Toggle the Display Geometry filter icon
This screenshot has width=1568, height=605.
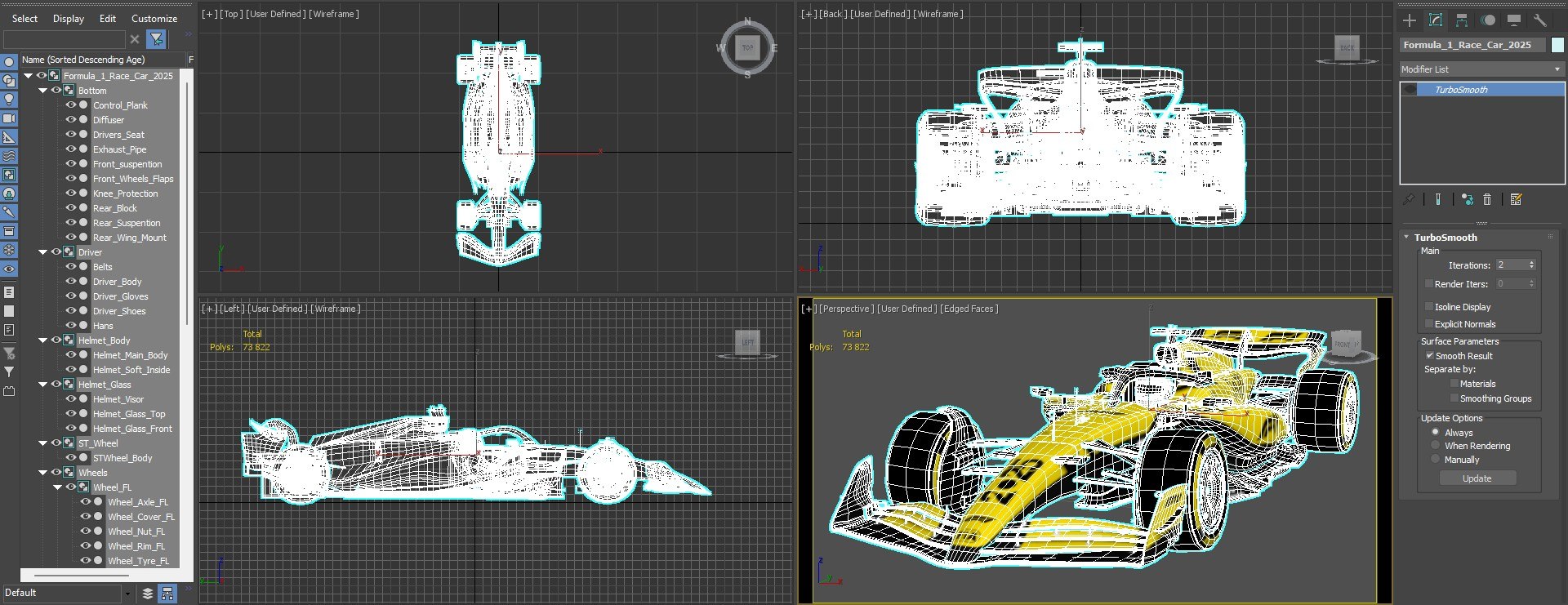pyautogui.click(x=9, y=62)
